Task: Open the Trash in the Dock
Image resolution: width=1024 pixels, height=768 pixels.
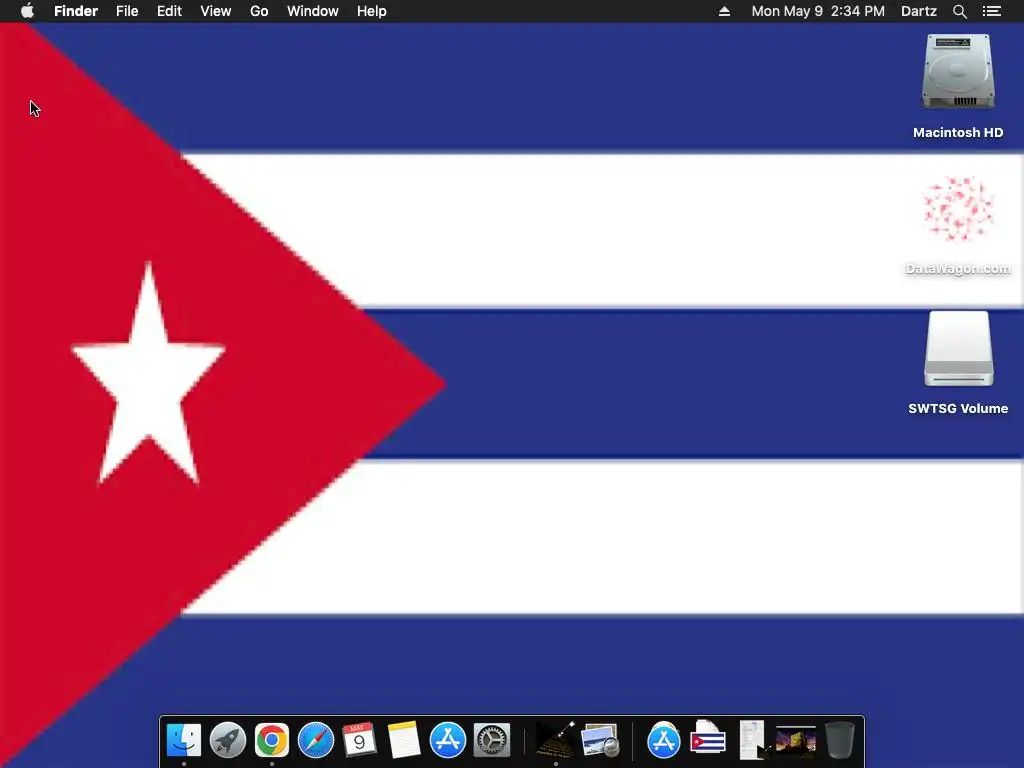Action: pos(840,741)
